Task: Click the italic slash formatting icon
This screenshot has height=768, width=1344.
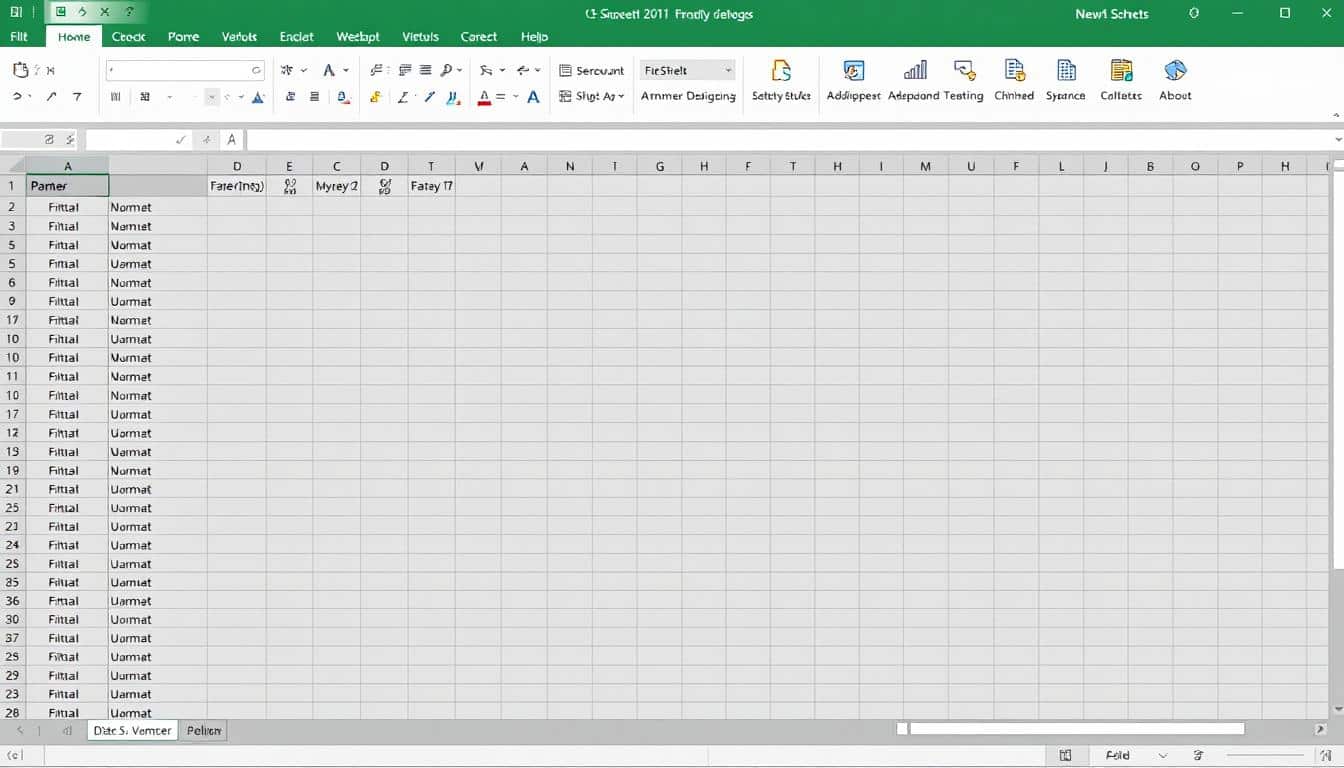Action: [403, 97]
